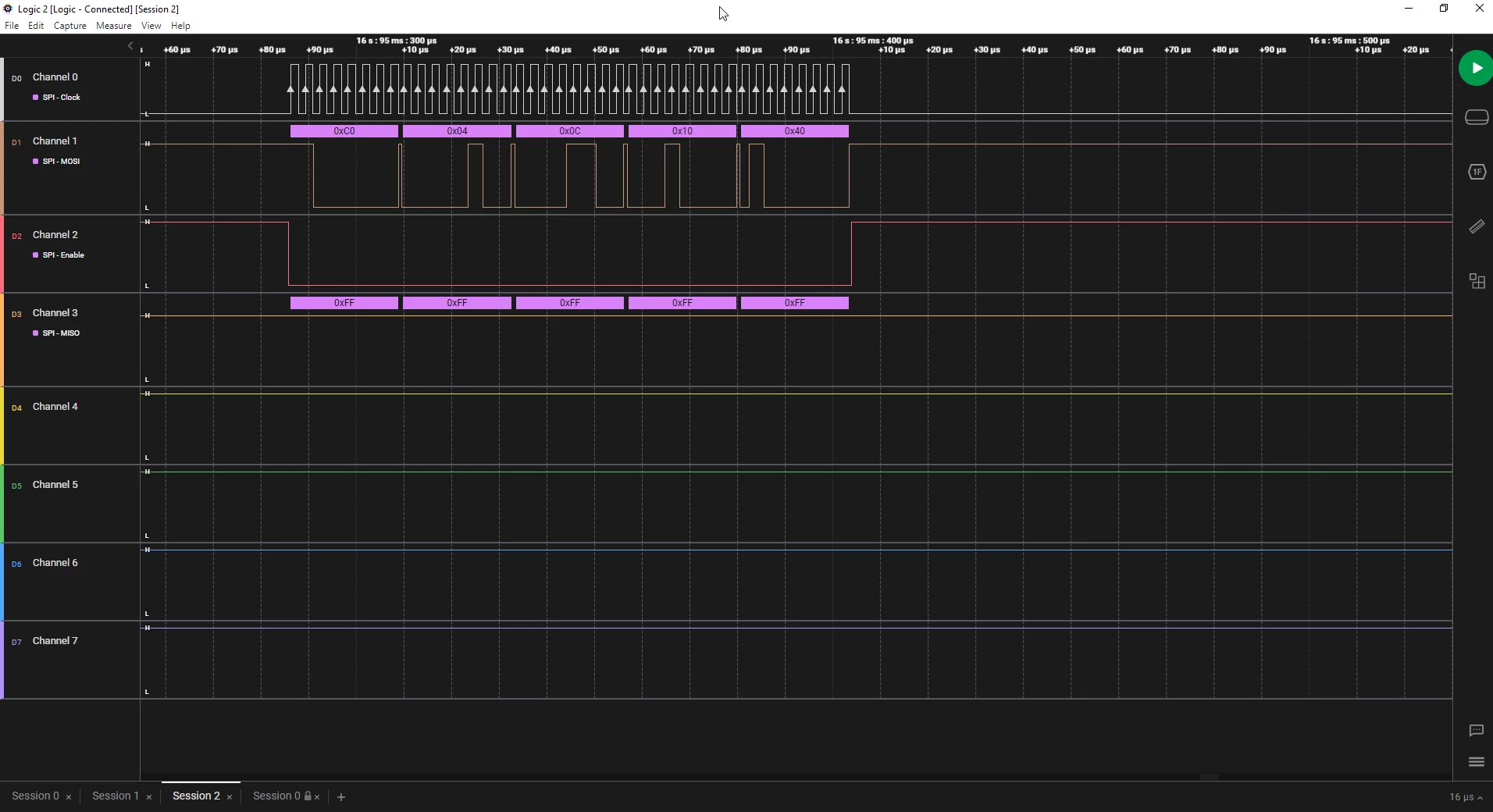
Task: Restore down the Logic 2 window
Action: tap(1445, 9)
